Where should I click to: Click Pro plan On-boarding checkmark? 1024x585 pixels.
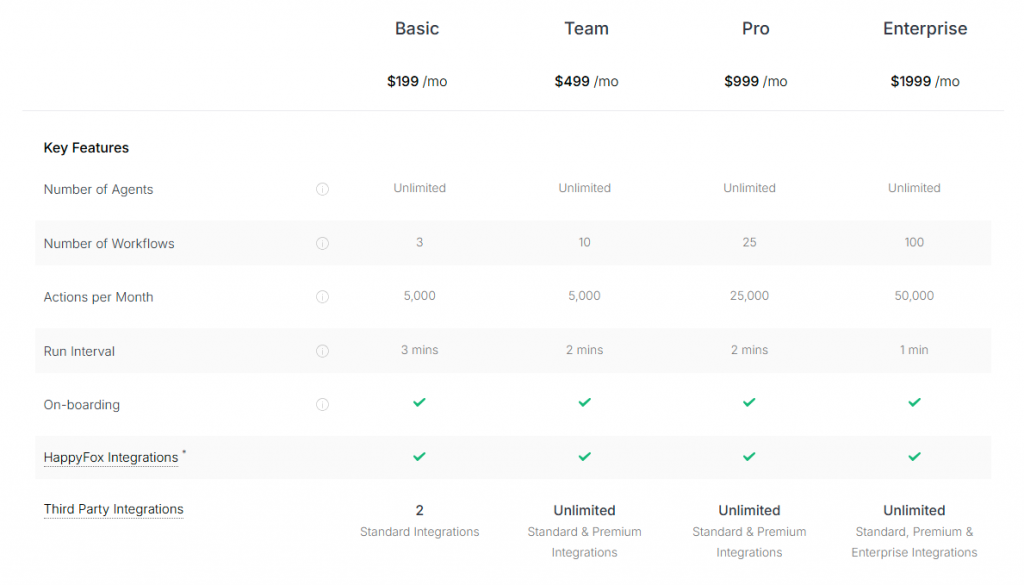tap(749, 402)
